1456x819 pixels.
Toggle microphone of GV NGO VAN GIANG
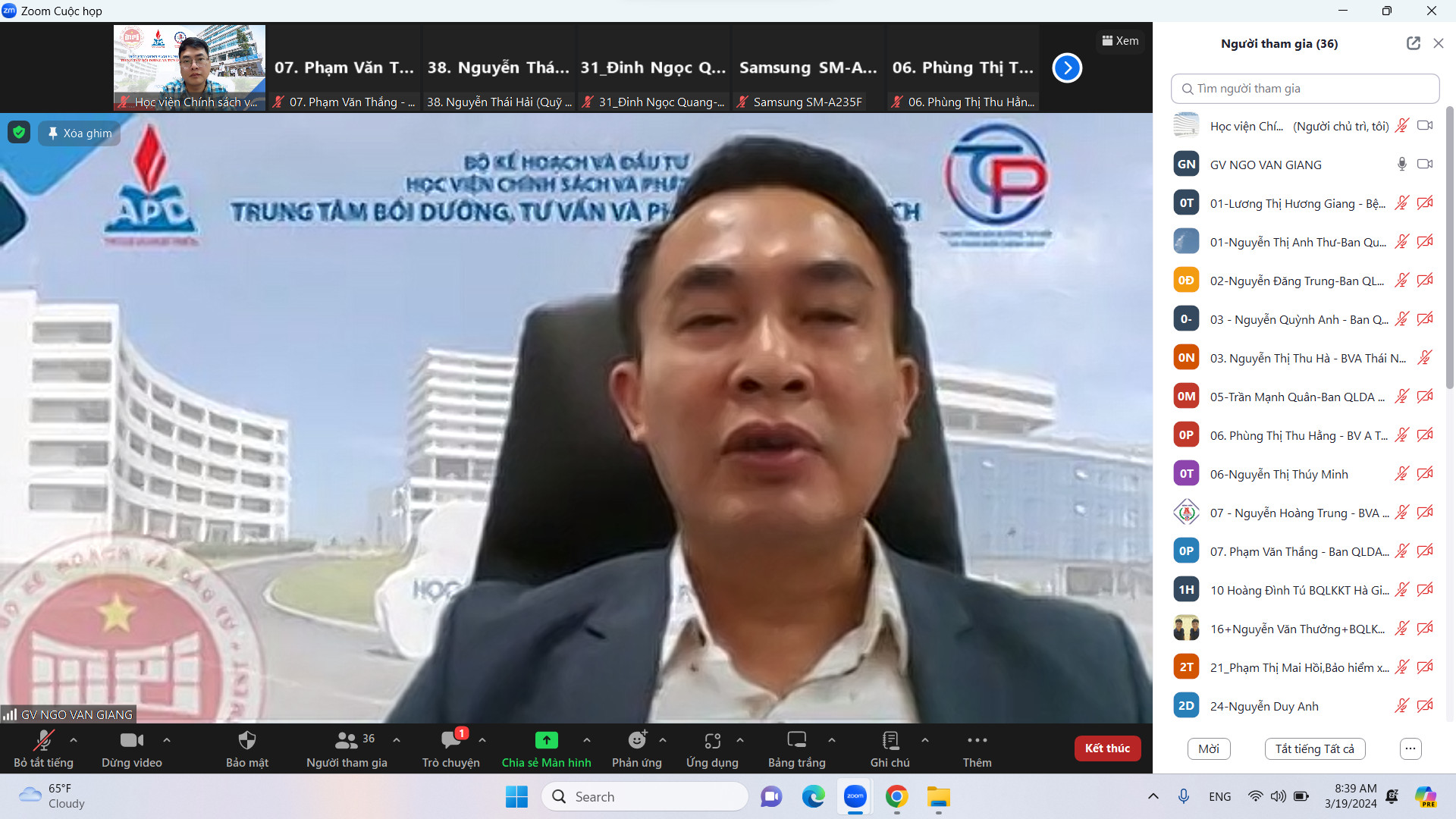point(1401,164)
